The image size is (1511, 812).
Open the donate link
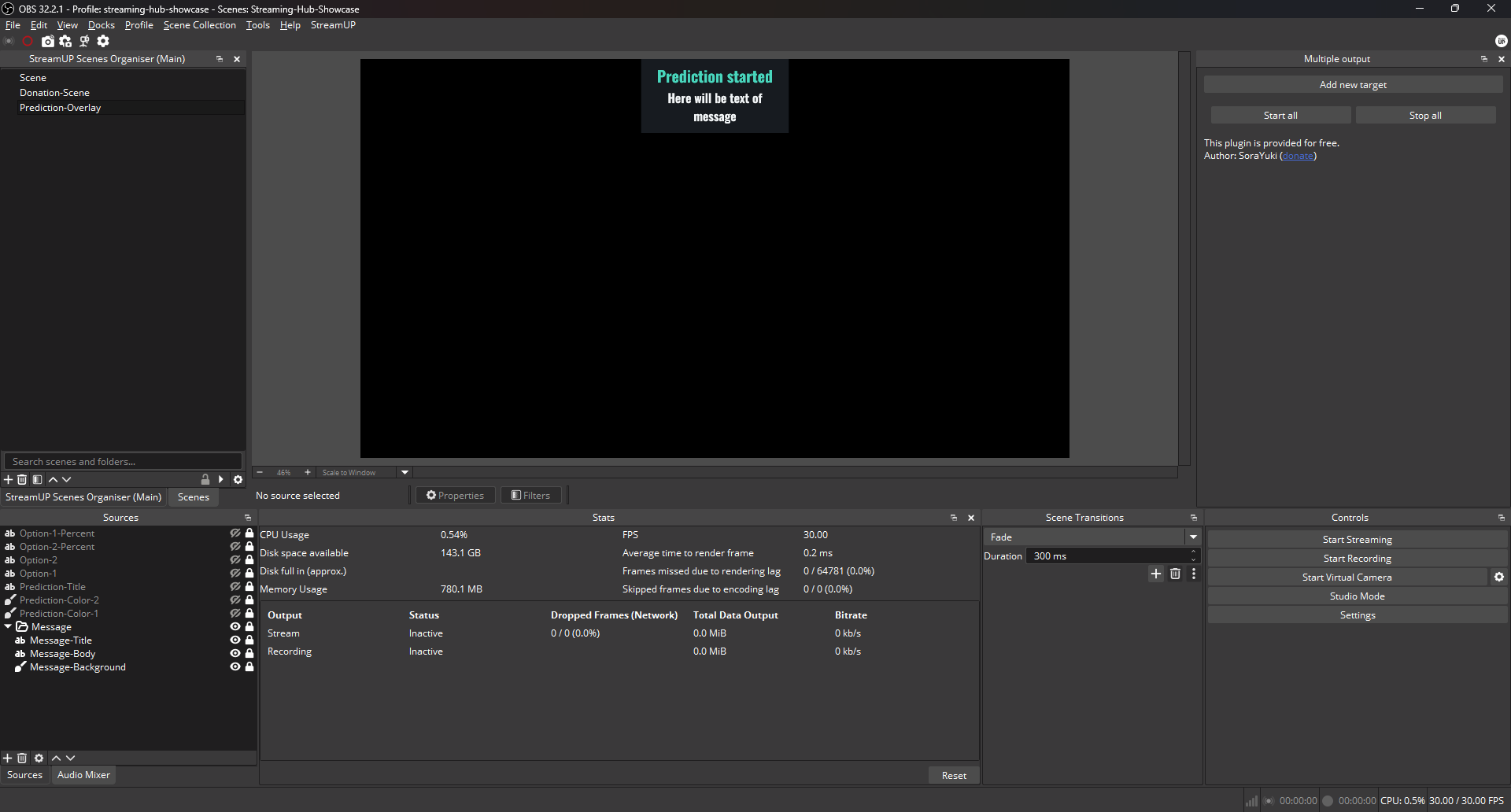[x=1298, y=156]
